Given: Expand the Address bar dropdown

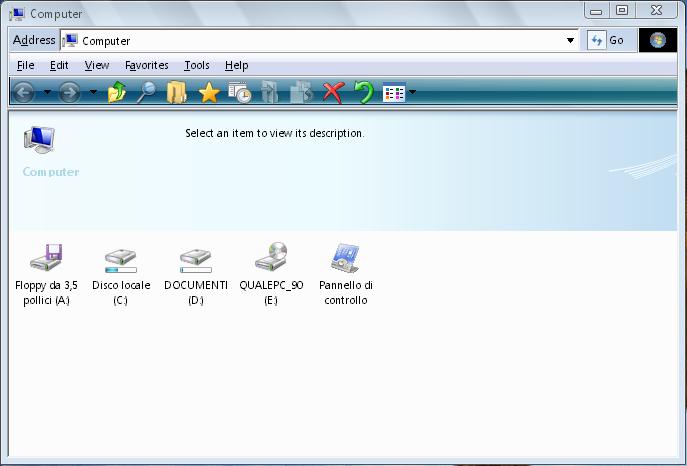Looking at the screenshot, I should point(570,40).
